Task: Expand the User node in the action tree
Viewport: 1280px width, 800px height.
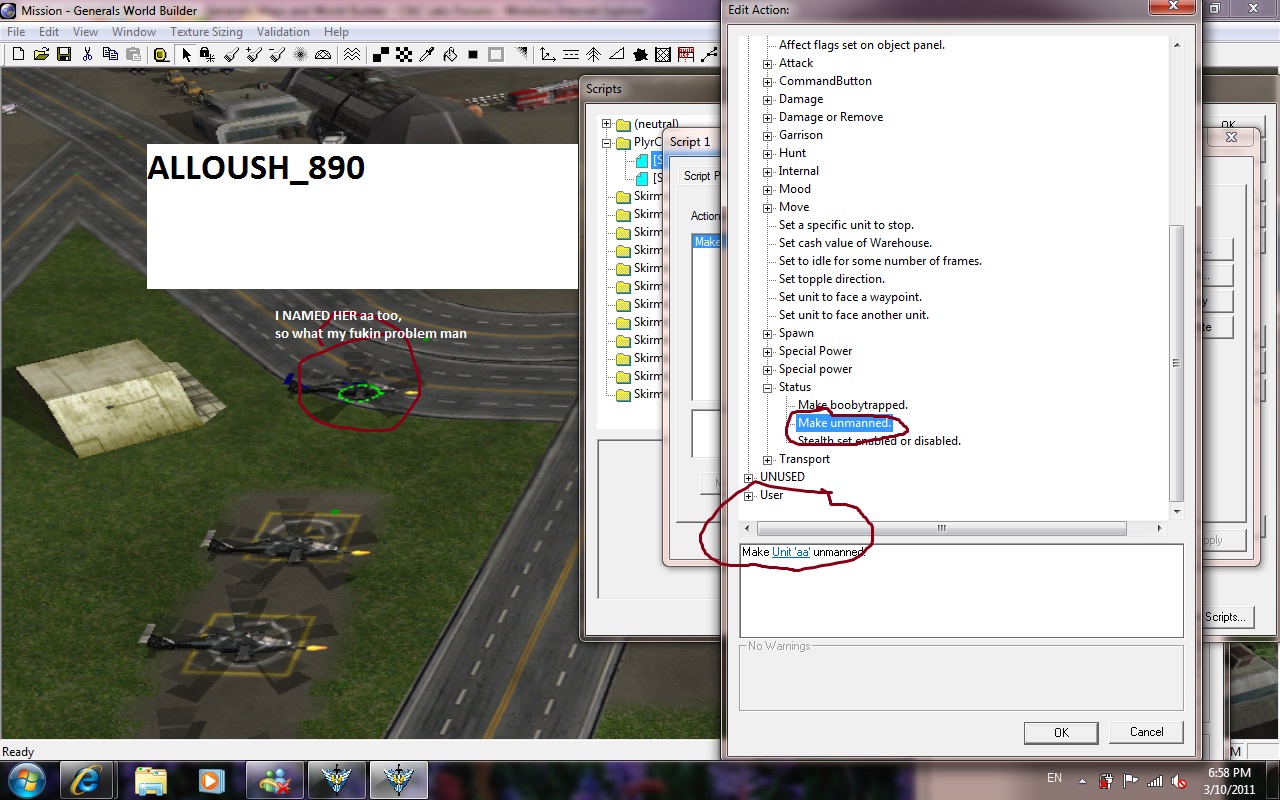Action: [x=749, y=495]
